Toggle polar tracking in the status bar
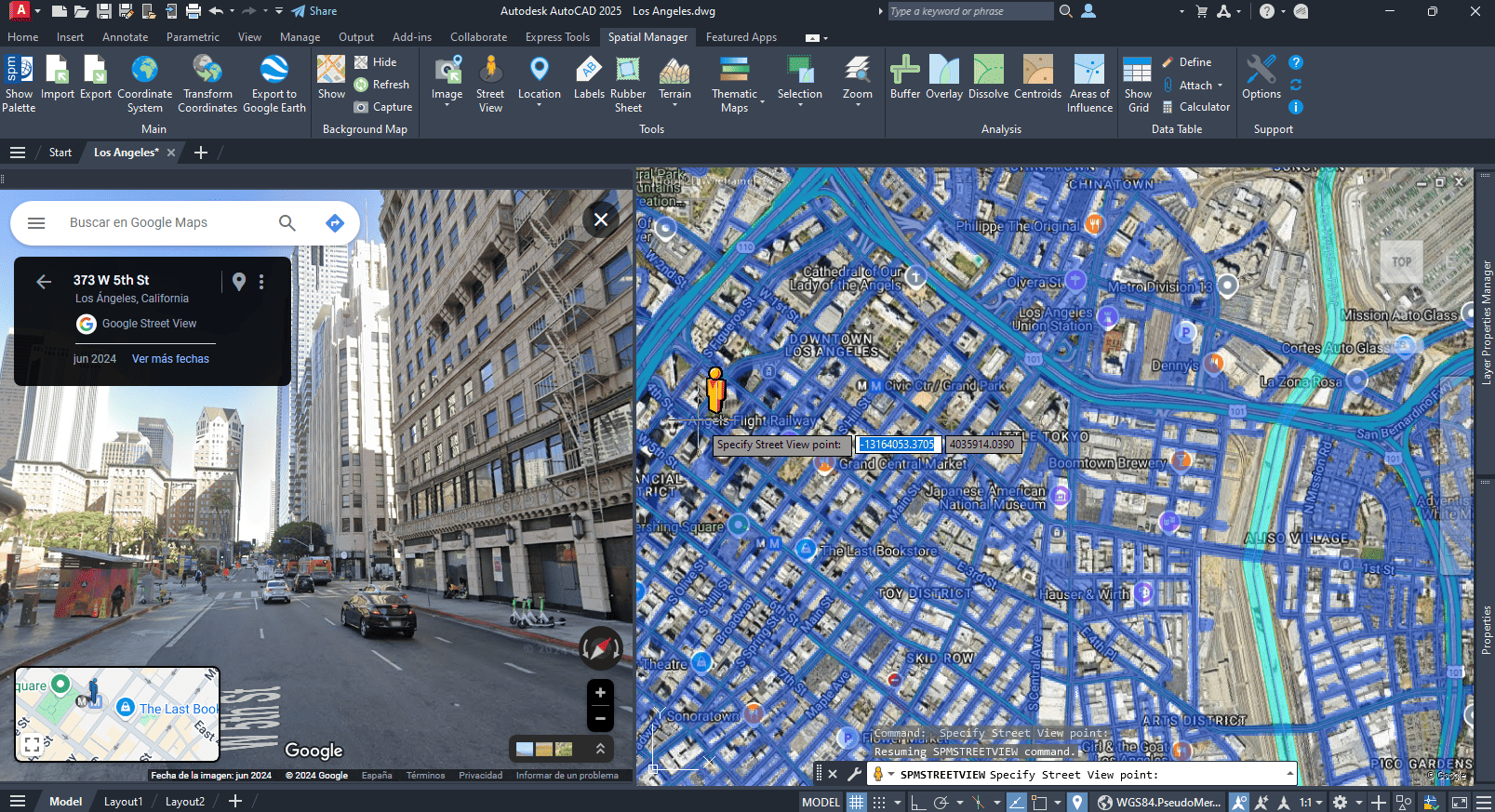The width and height of the screenshot is (1495, 812). click(x=941, y=802)
